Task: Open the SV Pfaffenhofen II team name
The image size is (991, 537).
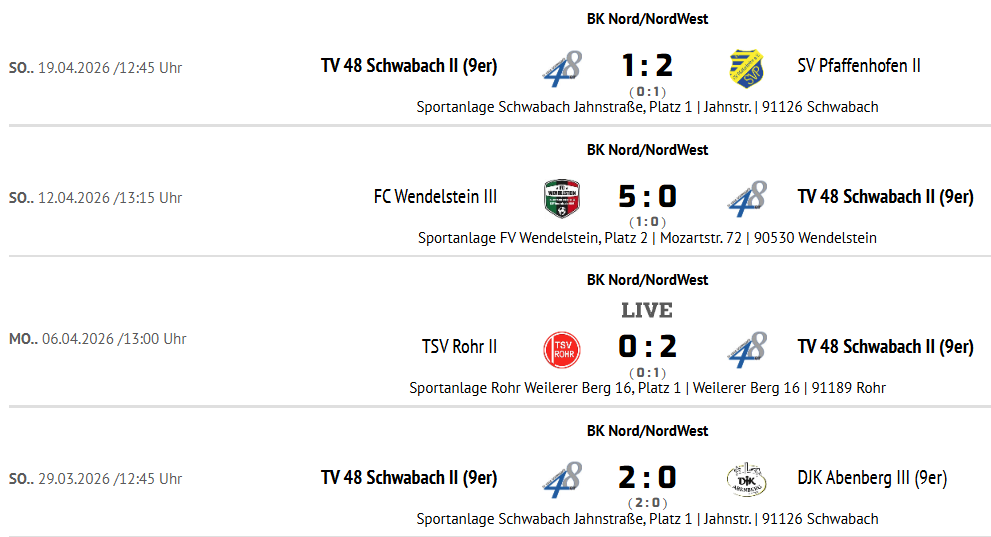Action: point(859,66)
